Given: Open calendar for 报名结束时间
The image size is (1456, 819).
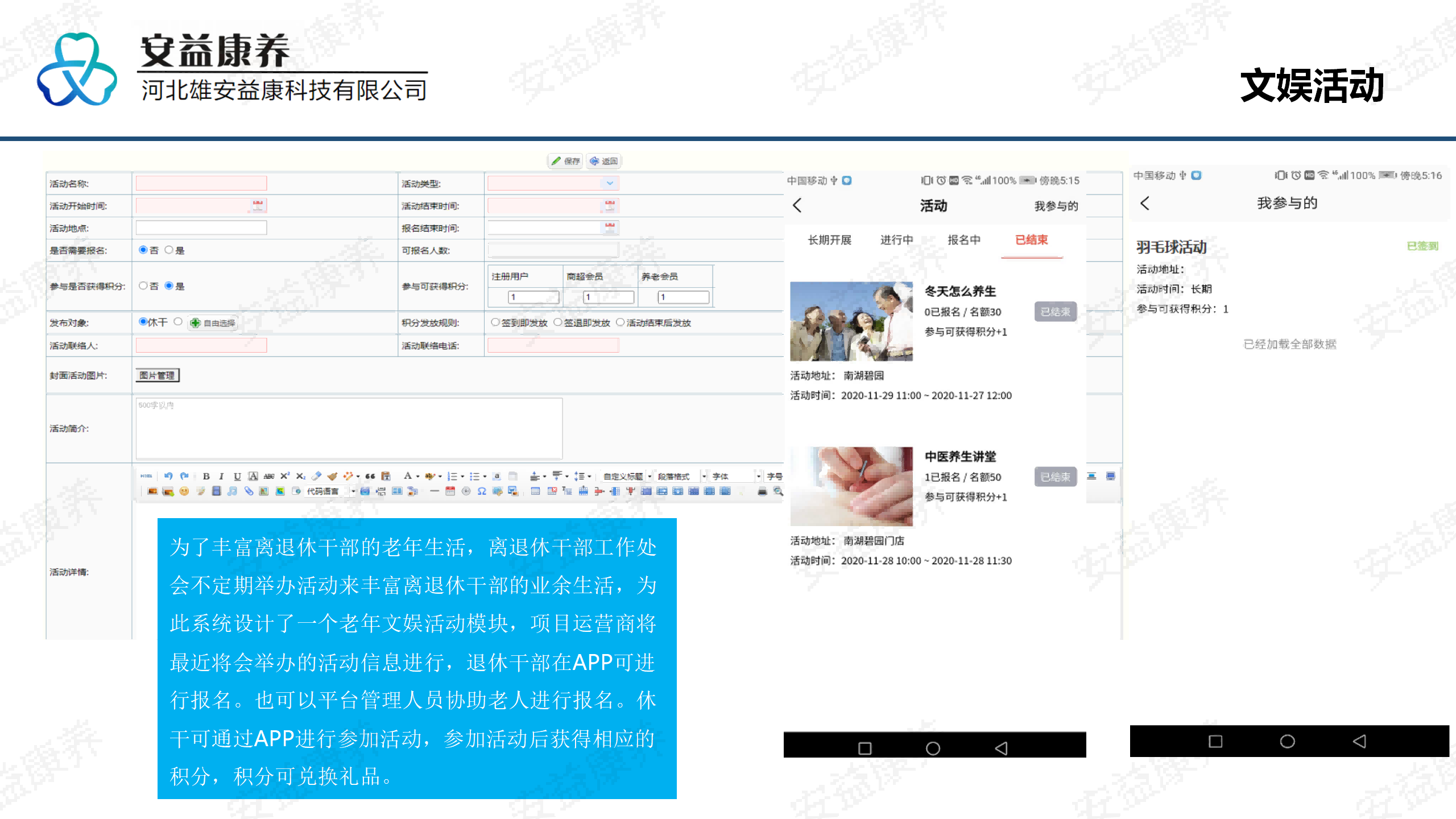Looking at the screenshot, I should coord(610,227).
